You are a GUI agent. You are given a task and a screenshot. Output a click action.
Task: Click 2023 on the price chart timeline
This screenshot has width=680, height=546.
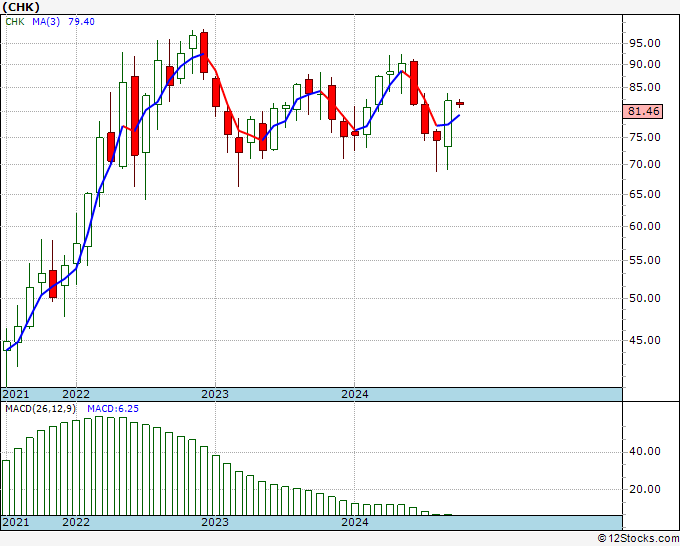coord(215,394)
